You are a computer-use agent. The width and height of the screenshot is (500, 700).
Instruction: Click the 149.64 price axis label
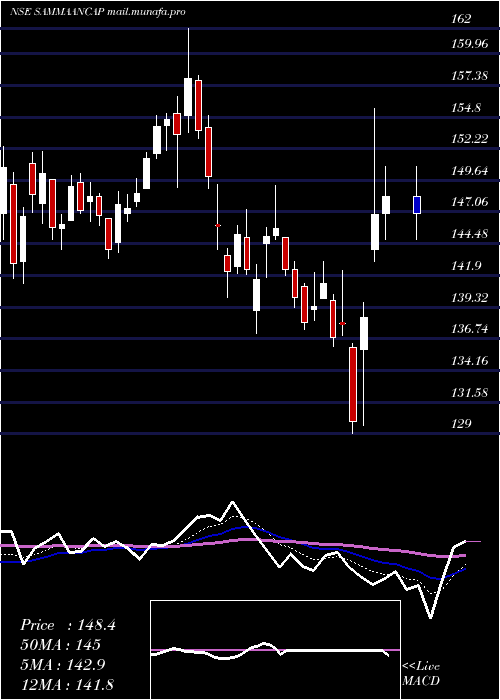point(470,171)
